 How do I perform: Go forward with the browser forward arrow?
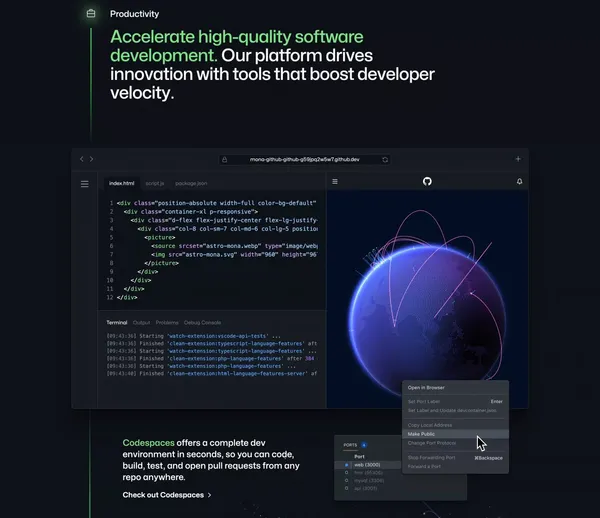[x=91, y=159]
